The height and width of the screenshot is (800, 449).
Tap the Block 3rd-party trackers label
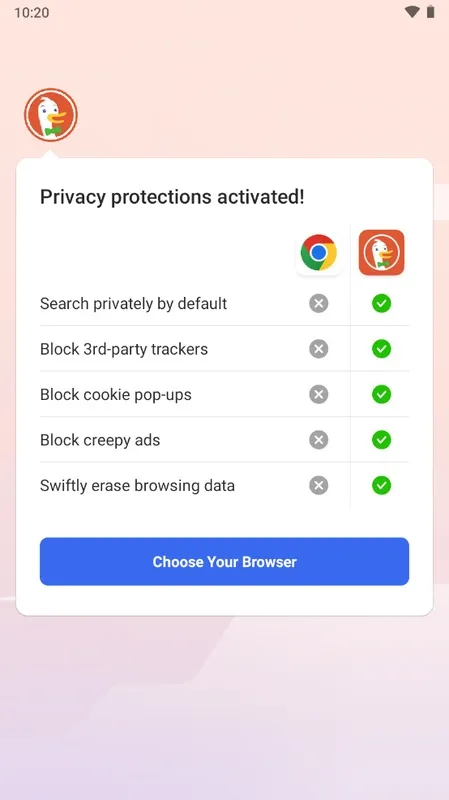(124, 349)
